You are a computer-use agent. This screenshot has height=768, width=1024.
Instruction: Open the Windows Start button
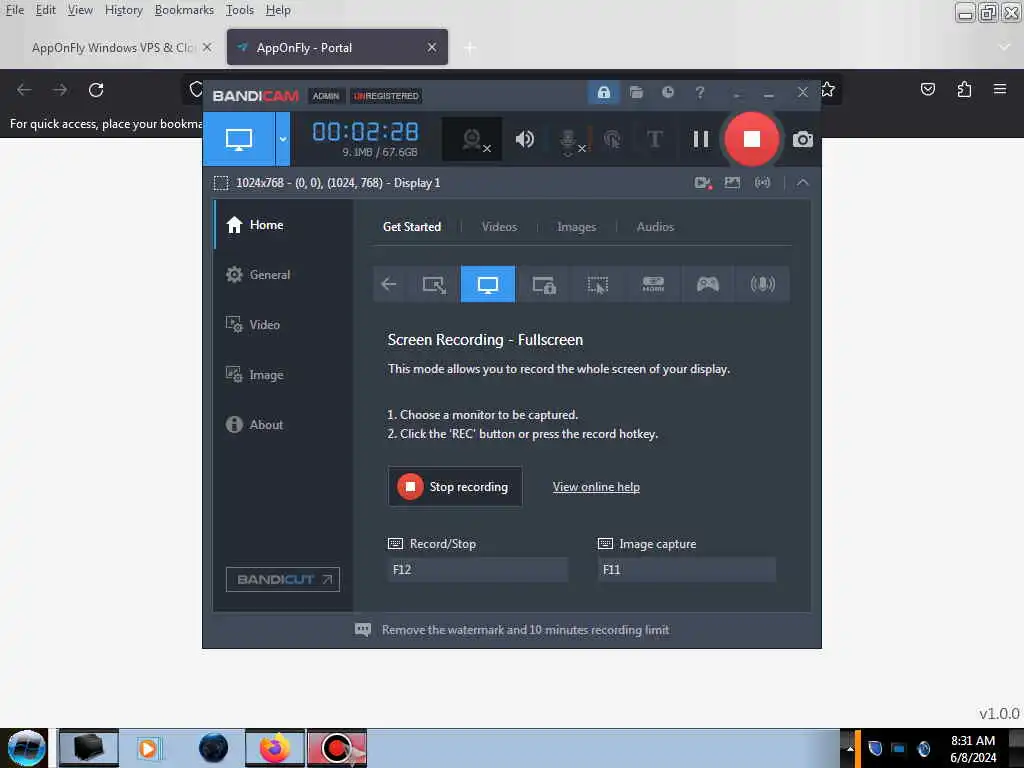pos(26,748)
